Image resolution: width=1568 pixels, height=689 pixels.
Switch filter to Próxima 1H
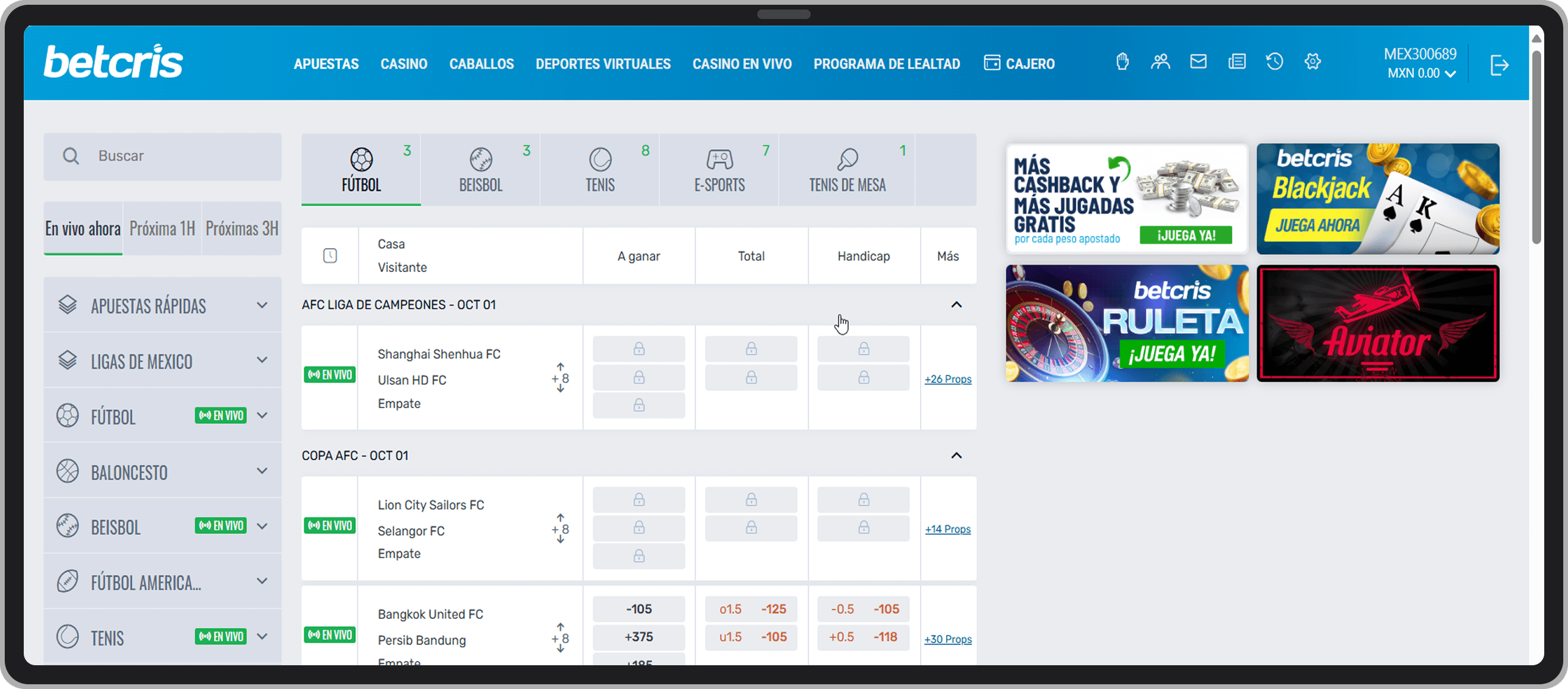pyautogui.click(x=162, y=229)
